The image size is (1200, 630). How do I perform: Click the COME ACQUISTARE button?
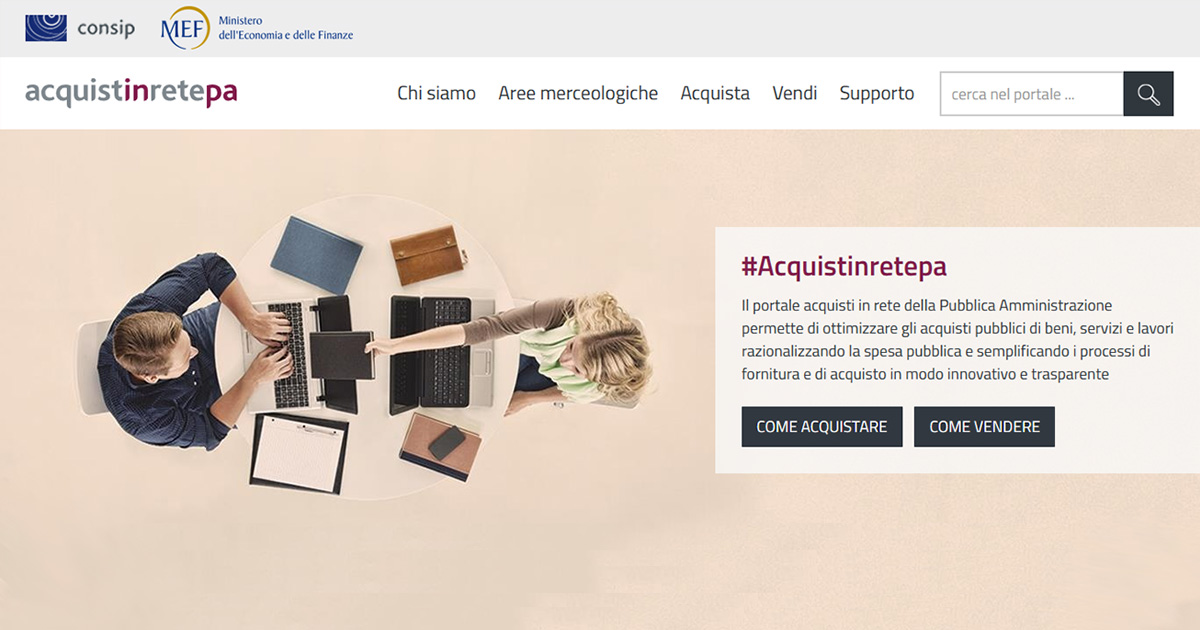point(822,426)
